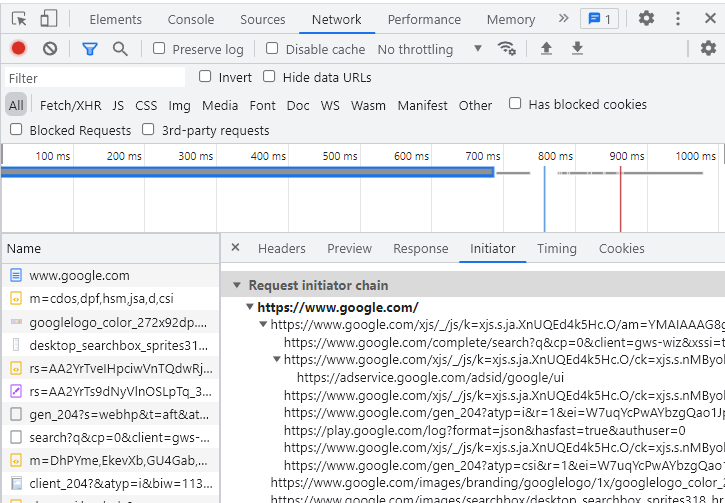Select the rs=AA2YrTveIHpciwVnTQdwRj script request
The width and height of the screenshot is (725, 503).
click(x=111, y=368)
